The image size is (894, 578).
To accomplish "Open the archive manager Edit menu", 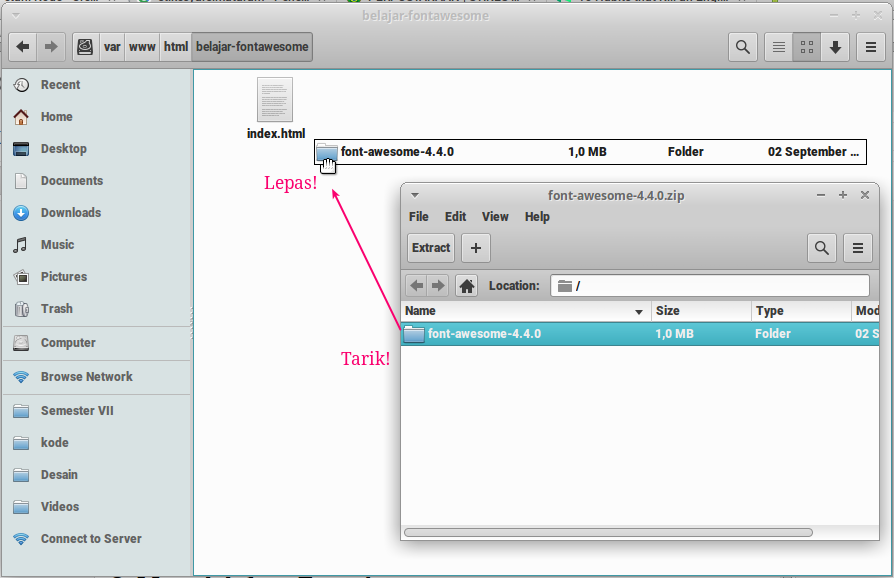I will click(455, 217).
